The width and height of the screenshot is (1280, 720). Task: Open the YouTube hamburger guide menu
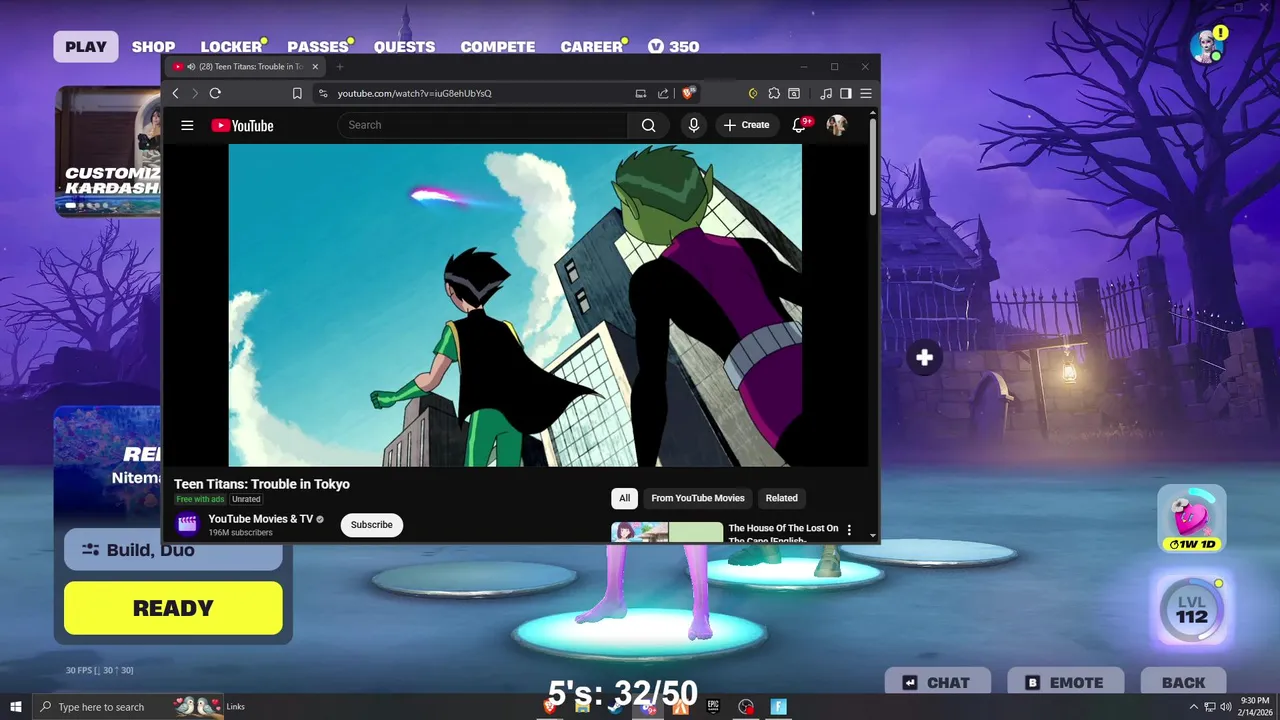[187, 125]
